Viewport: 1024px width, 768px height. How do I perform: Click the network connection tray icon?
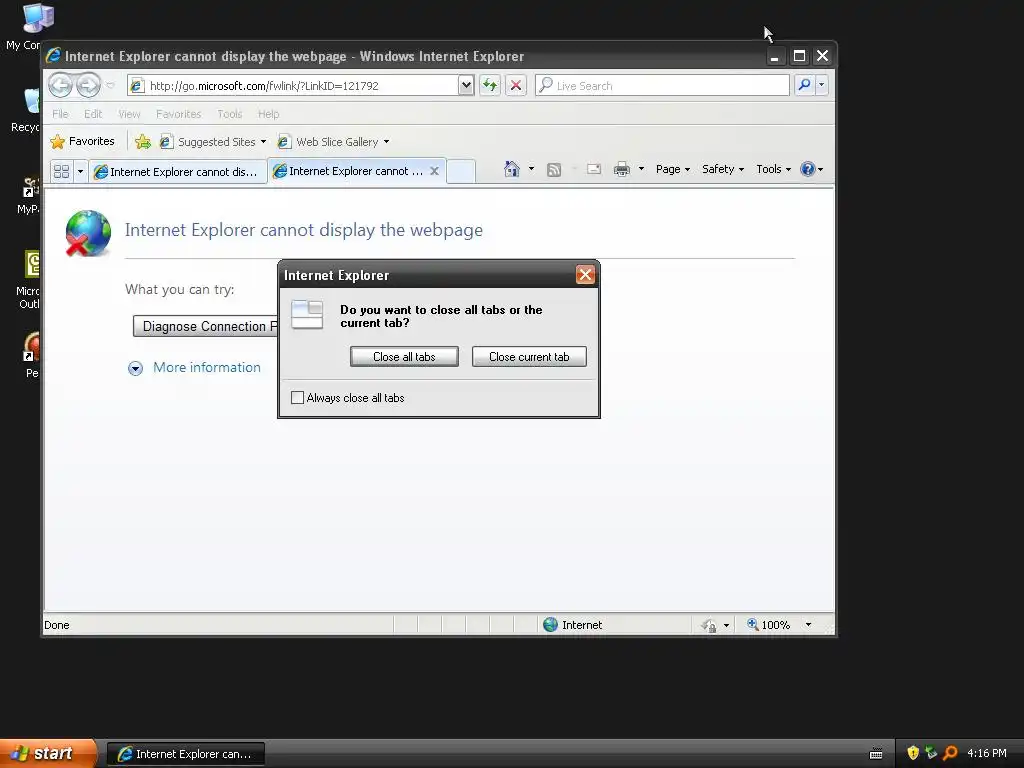pyautogui.click(x=931, y=753)
